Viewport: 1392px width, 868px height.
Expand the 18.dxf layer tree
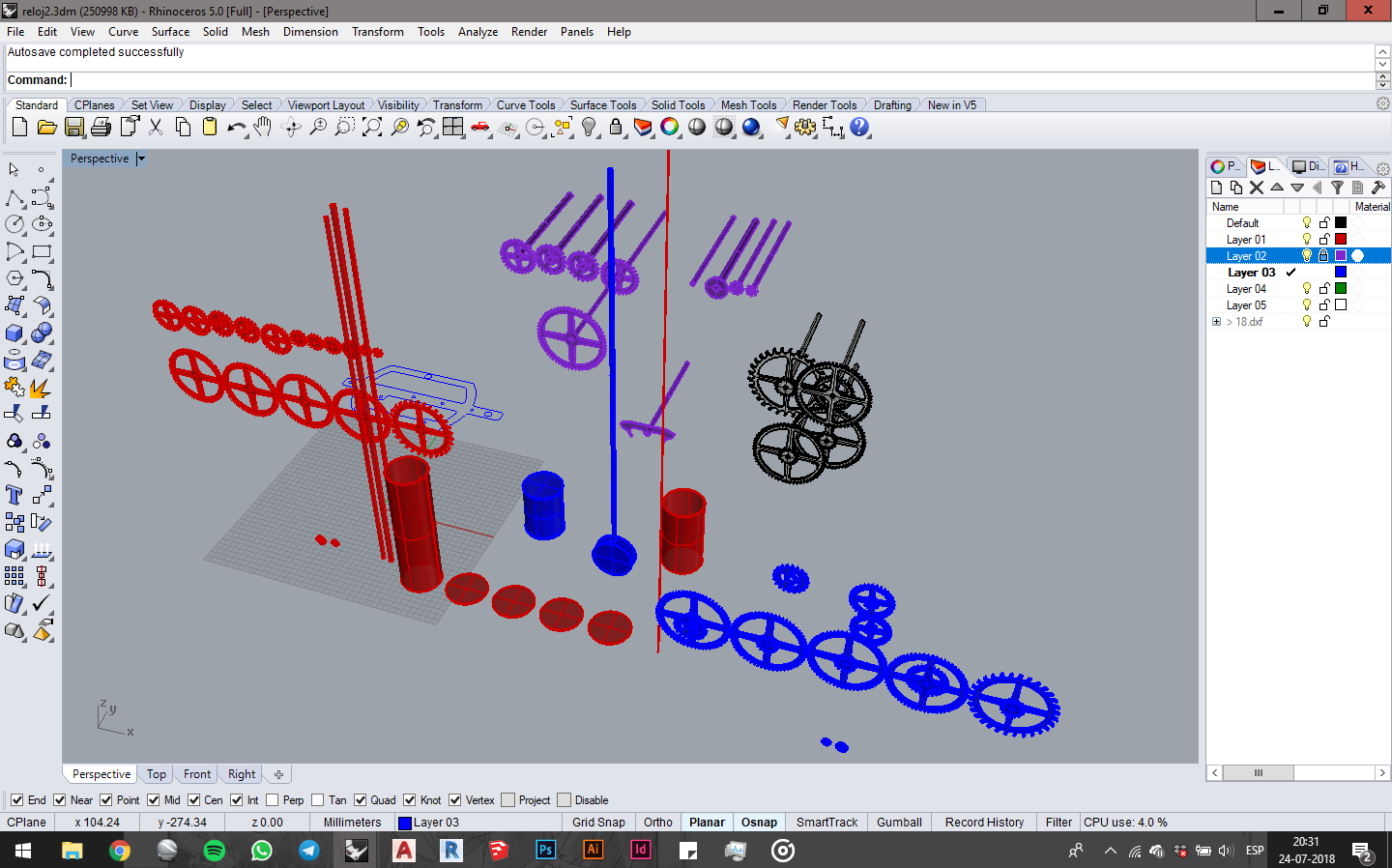[x=1216, y=322]
